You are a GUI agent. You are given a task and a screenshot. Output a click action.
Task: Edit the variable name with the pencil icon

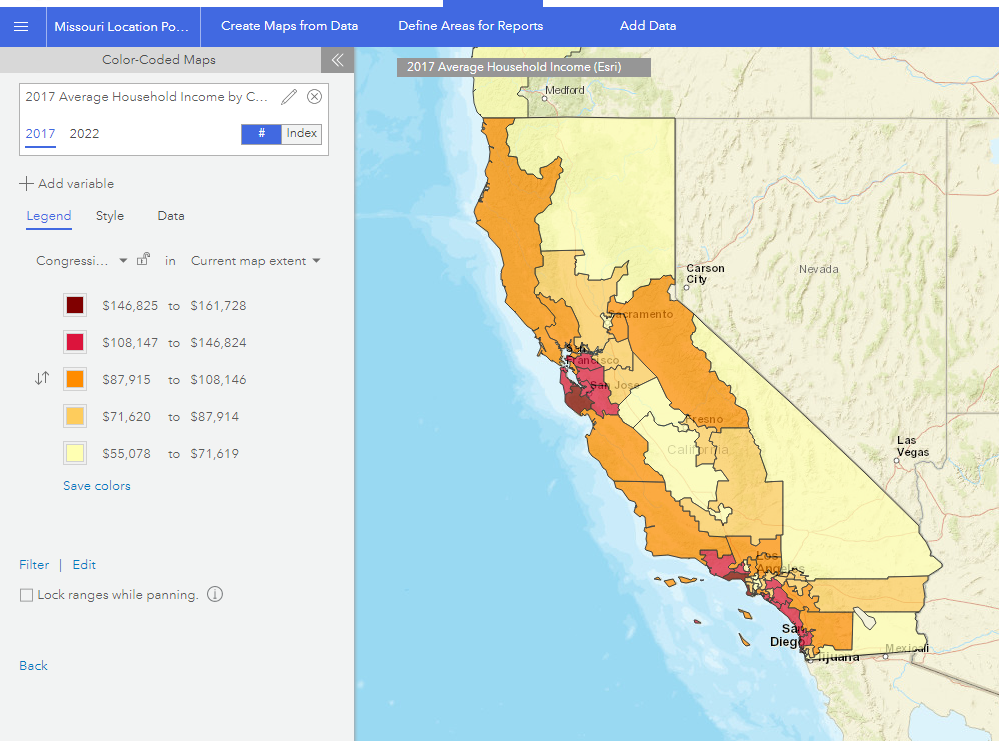289,96
